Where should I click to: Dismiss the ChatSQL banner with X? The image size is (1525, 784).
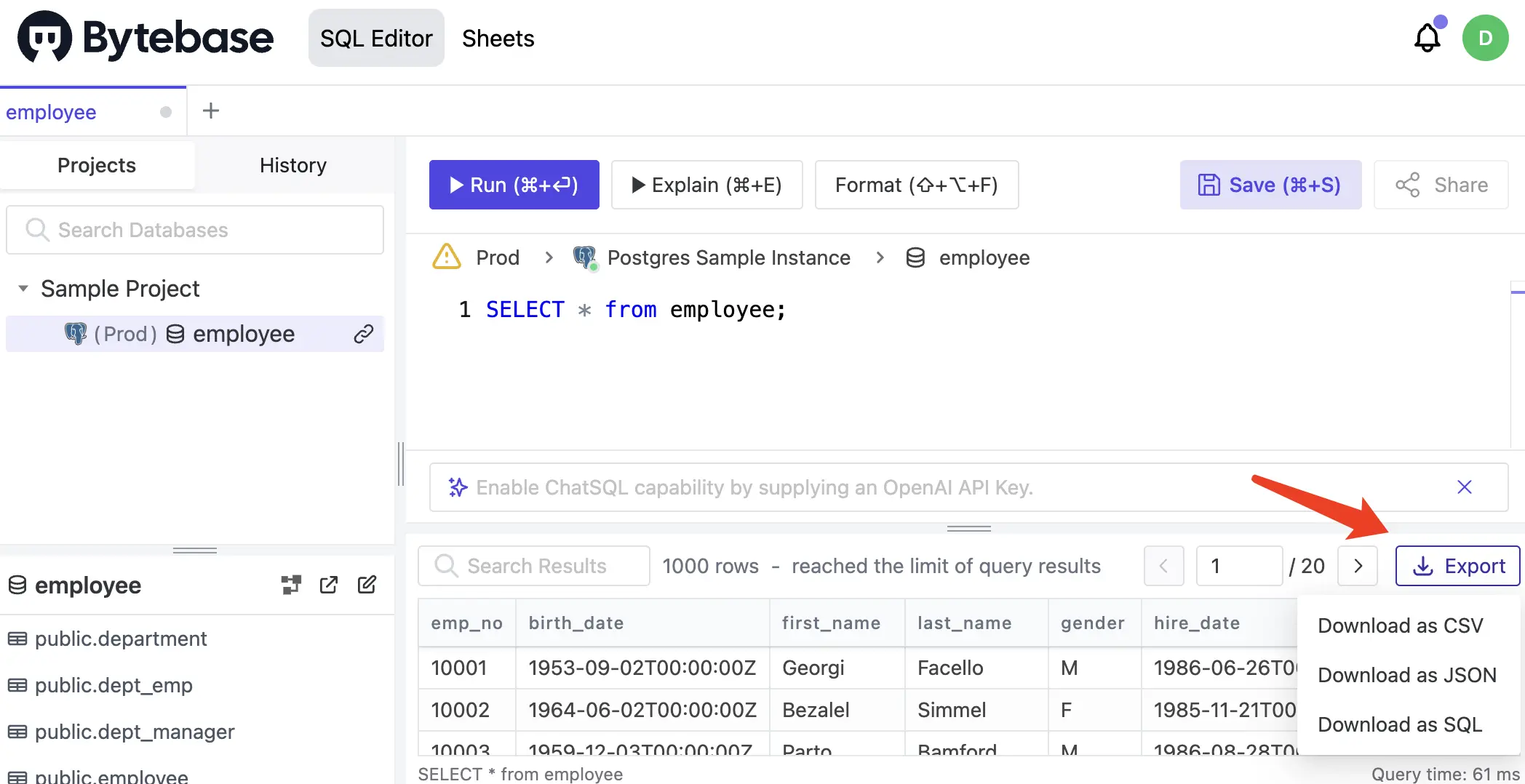coord(1465,487)
